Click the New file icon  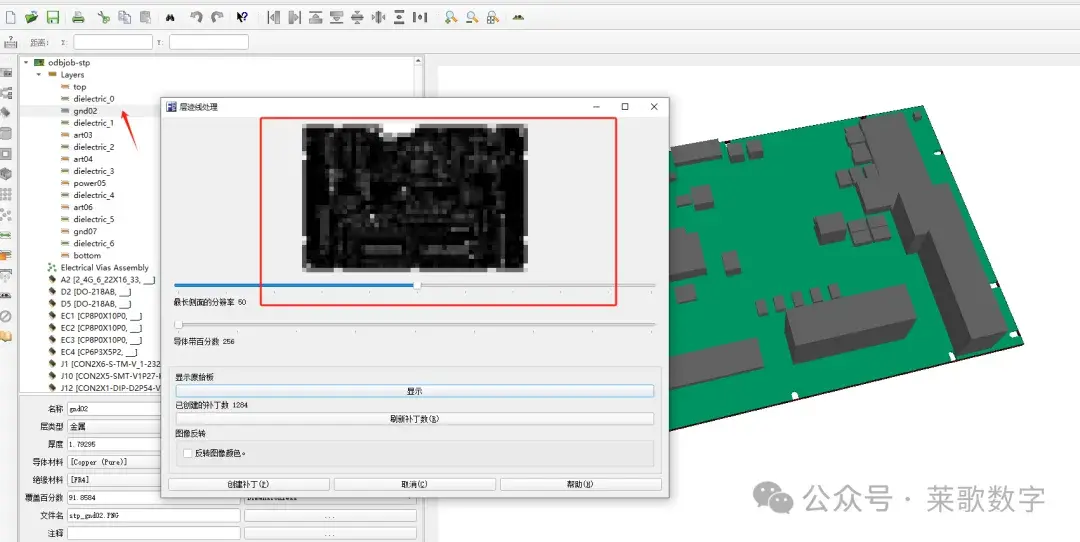[x=10, y=17]
